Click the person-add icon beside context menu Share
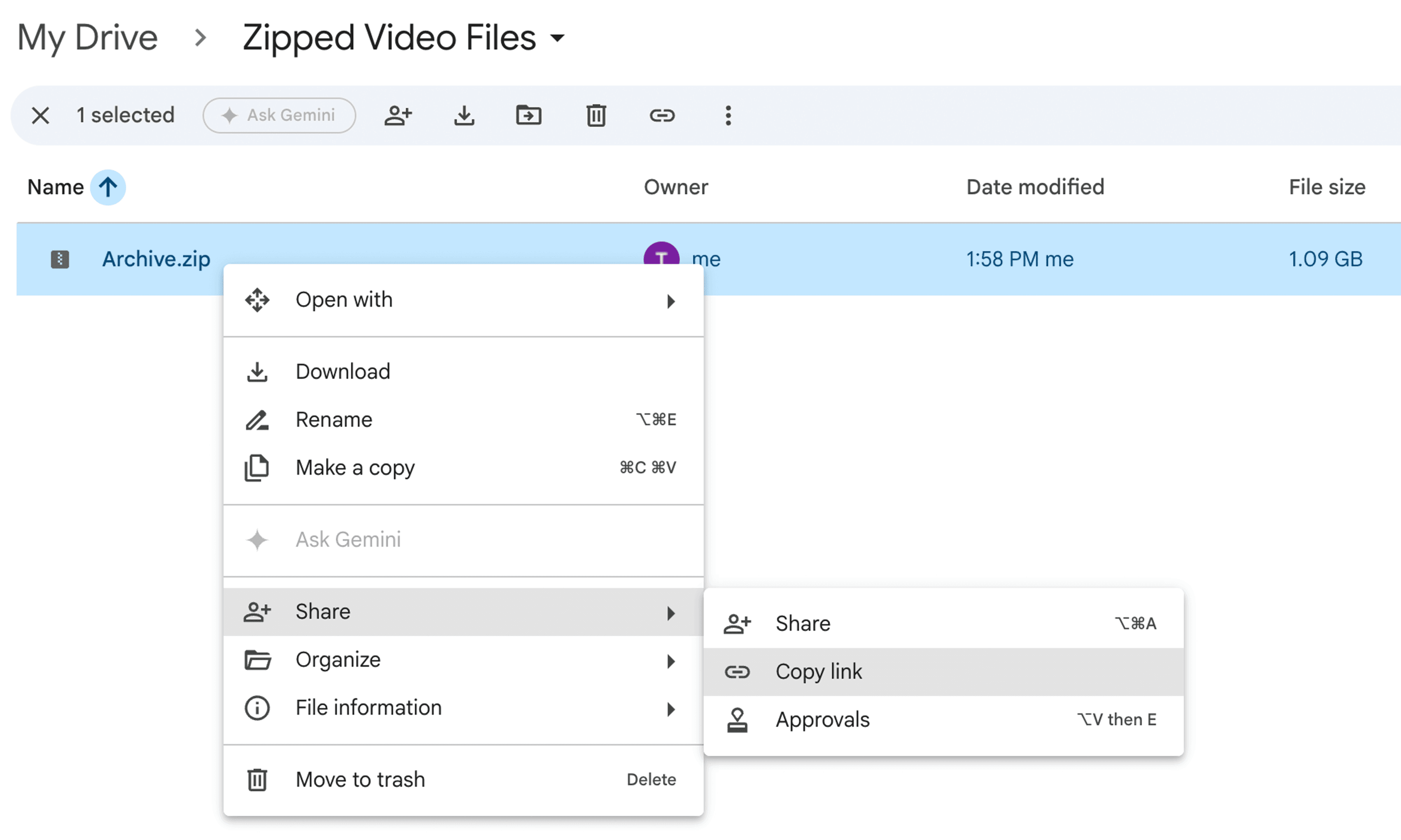This screenshot has width=1401, height=840. [257, 612]
